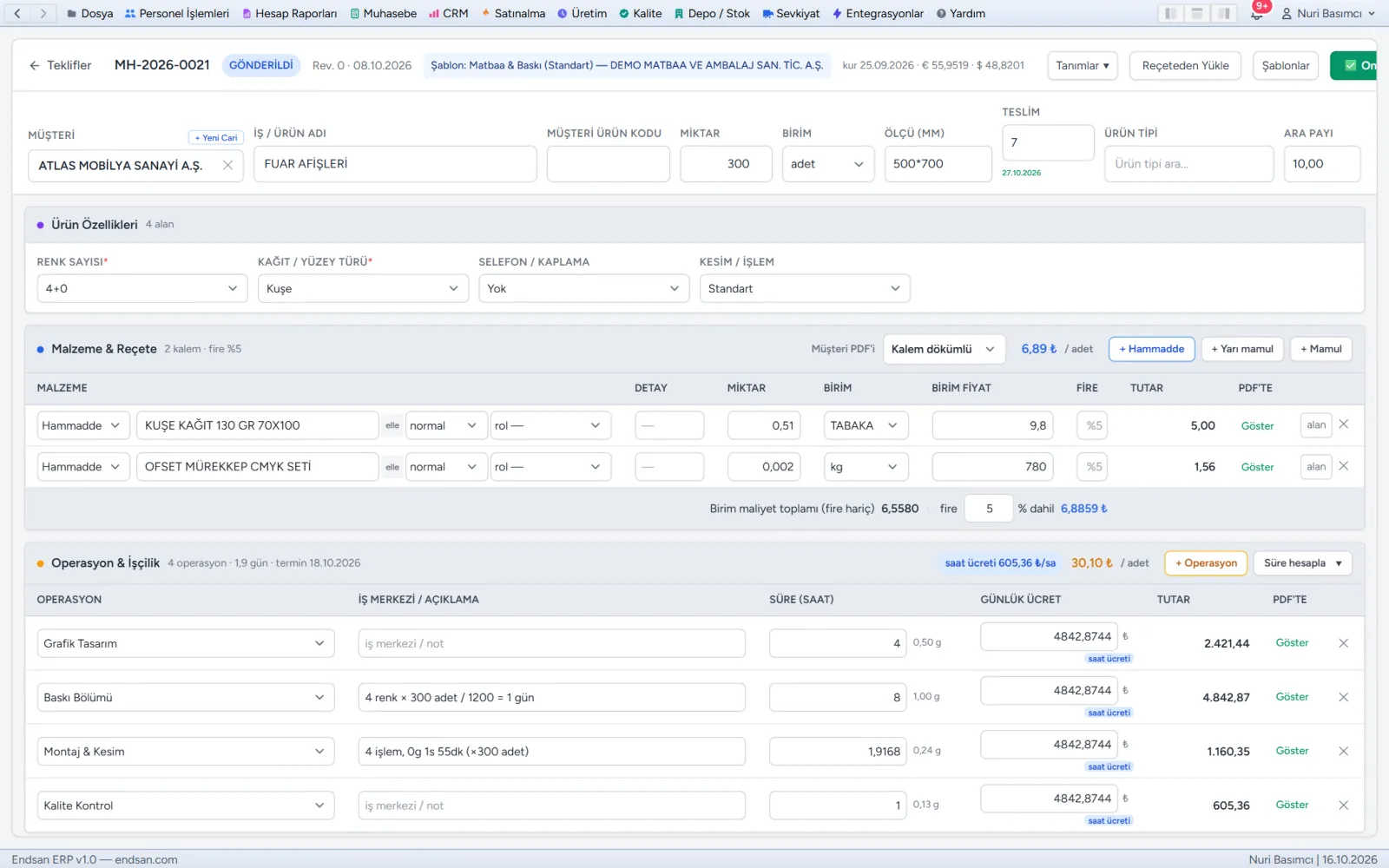1389x868 pixels.
Task: Open the Entegrasyonlar menu
Action: [878, 13]
